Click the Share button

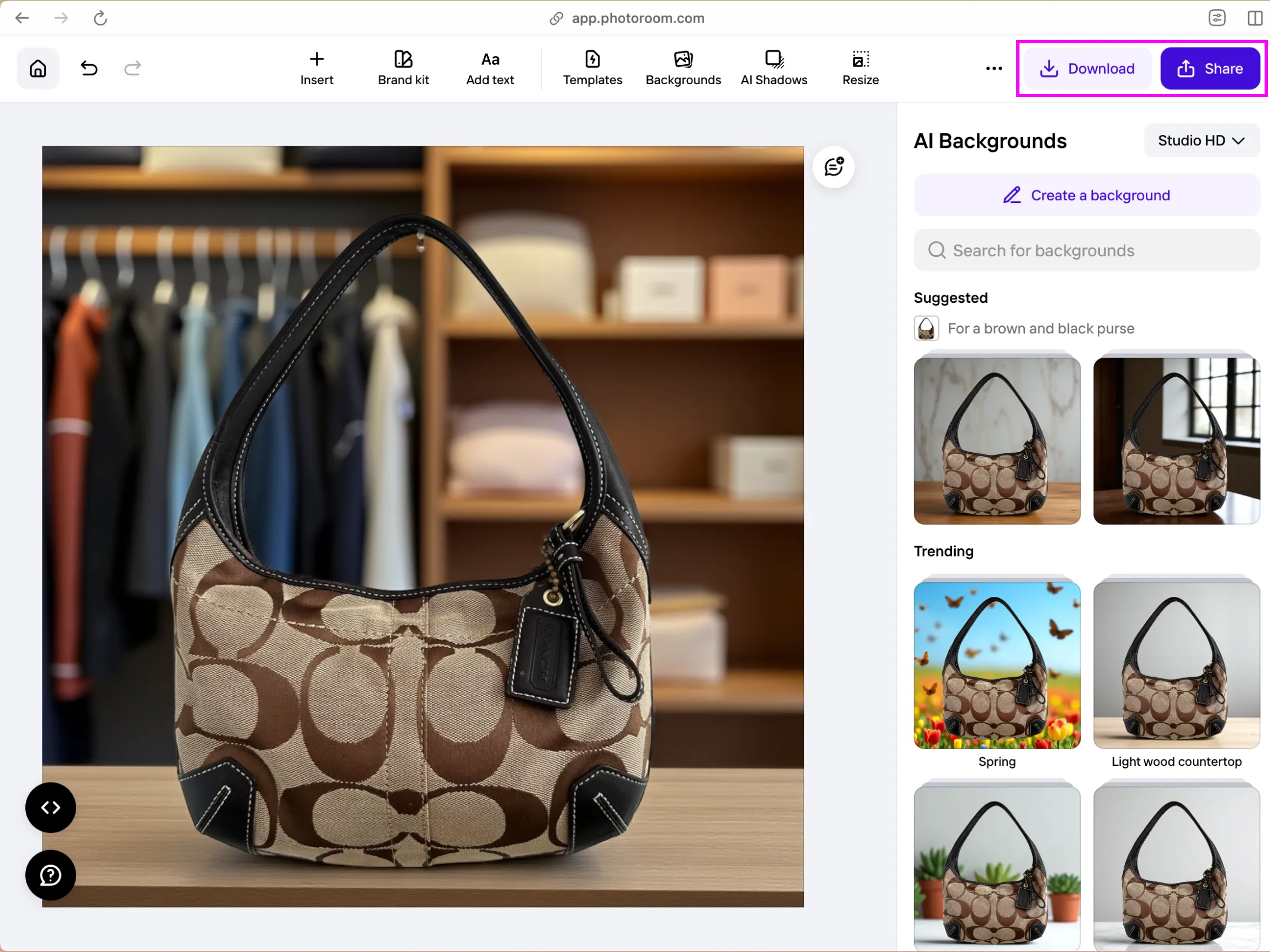click(x=1210, y=69)
